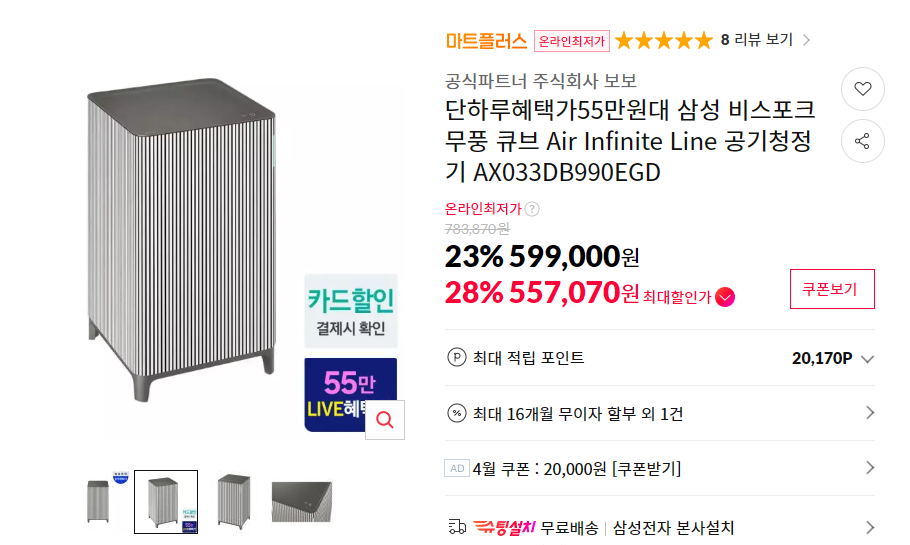Select the third product thumbnail
910x545 pixels.
click(234, 501)
